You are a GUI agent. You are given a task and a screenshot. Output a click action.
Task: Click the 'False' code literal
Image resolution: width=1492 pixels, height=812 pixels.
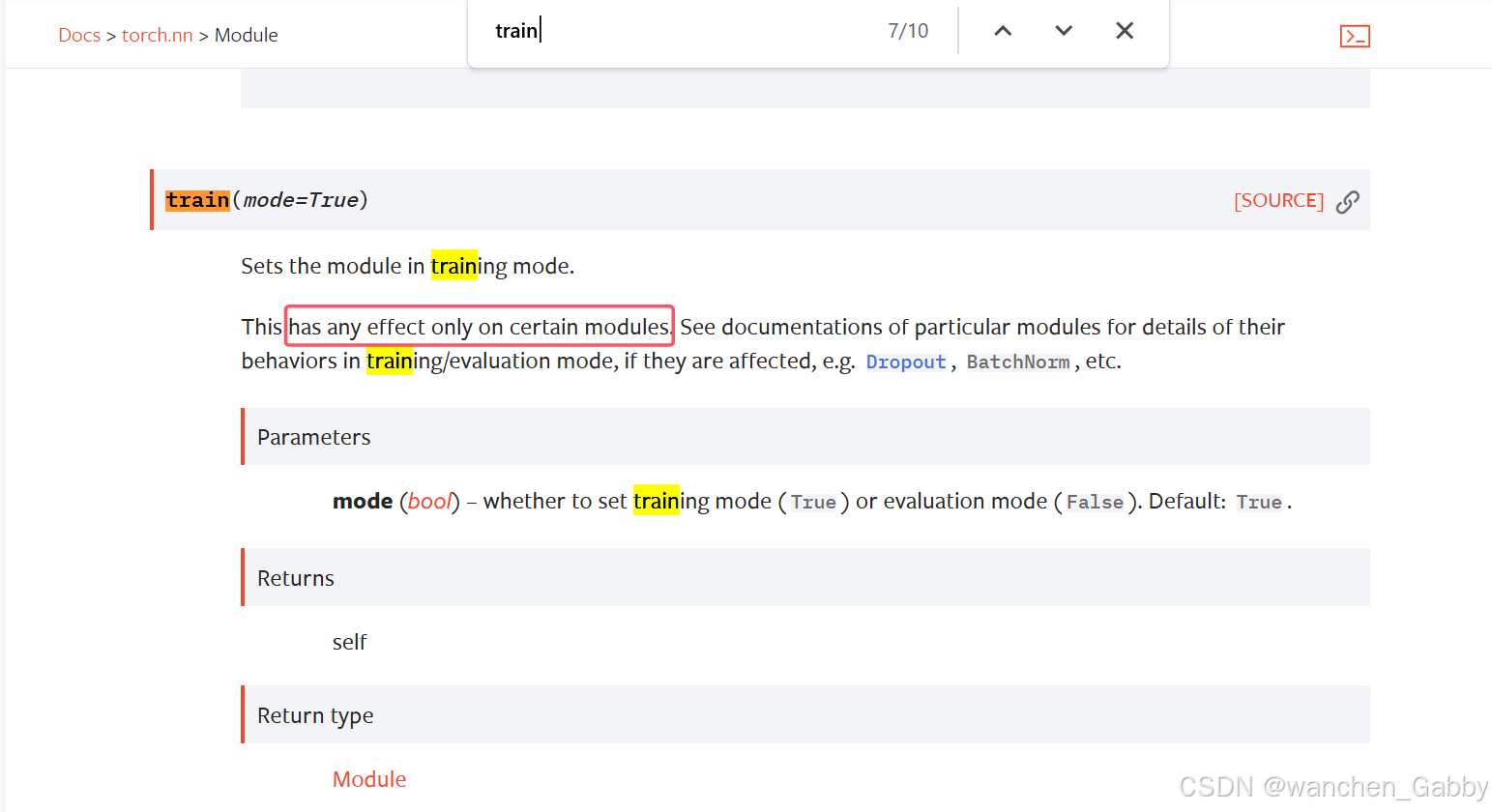click(1095, 502)
